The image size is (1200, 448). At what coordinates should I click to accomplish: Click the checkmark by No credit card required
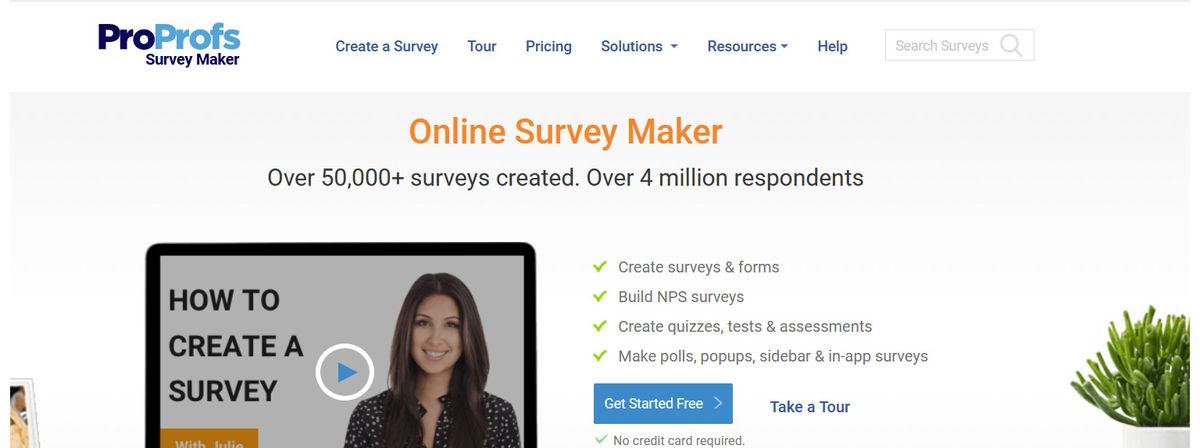pos(601,440)
